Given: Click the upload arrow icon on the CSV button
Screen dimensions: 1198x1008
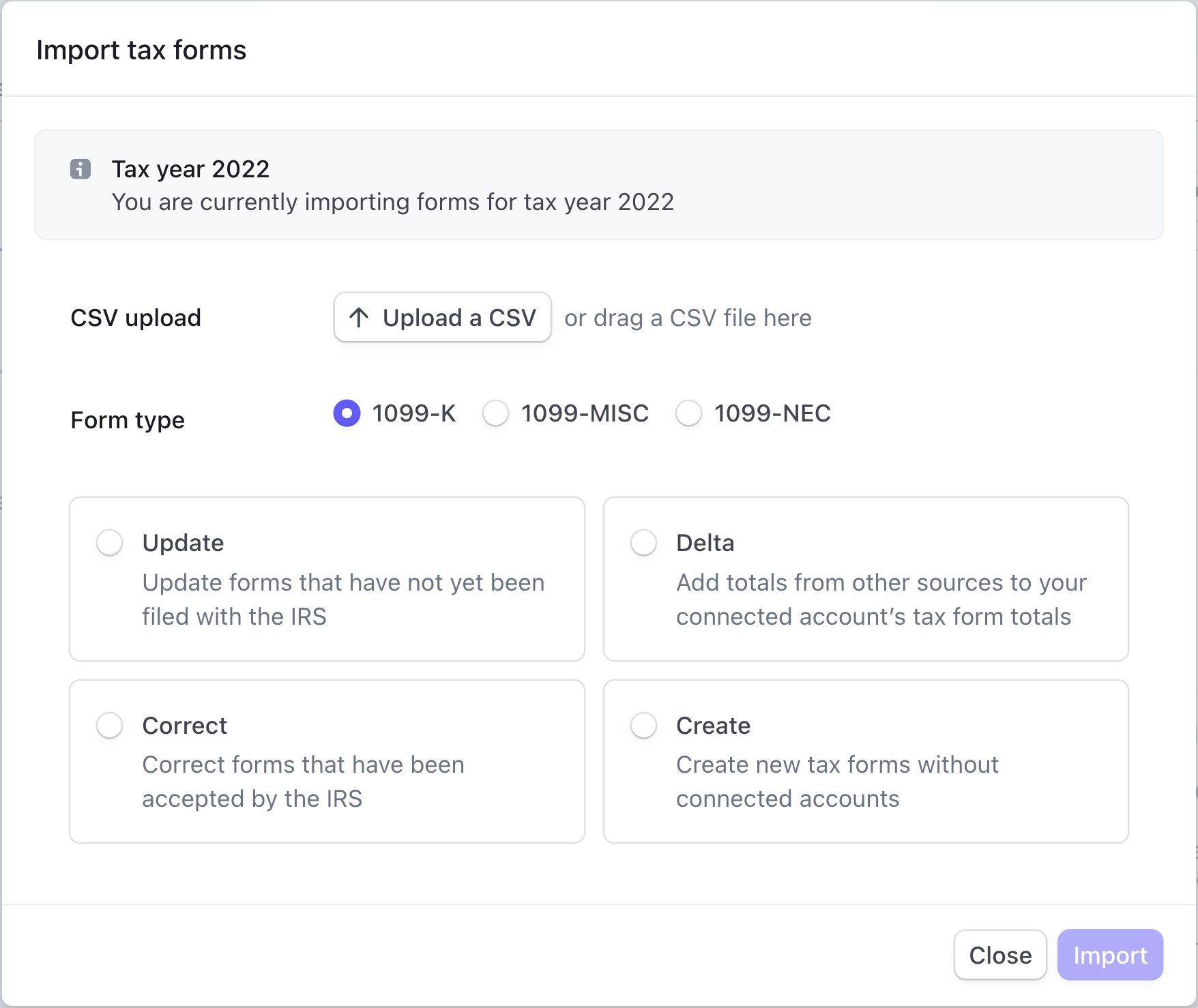Looking at the screenshot, I should (358, 317).
